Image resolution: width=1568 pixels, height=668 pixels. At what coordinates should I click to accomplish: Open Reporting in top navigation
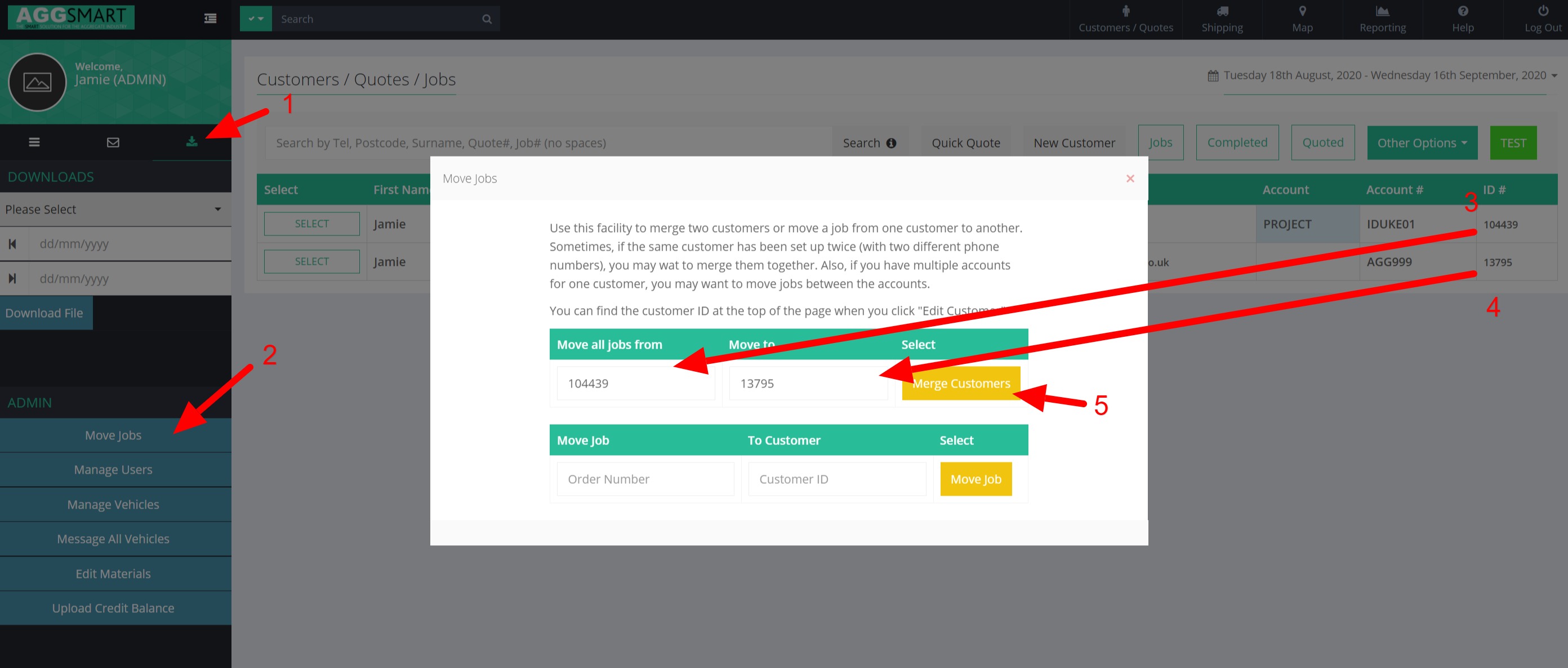pos(1382,20)
